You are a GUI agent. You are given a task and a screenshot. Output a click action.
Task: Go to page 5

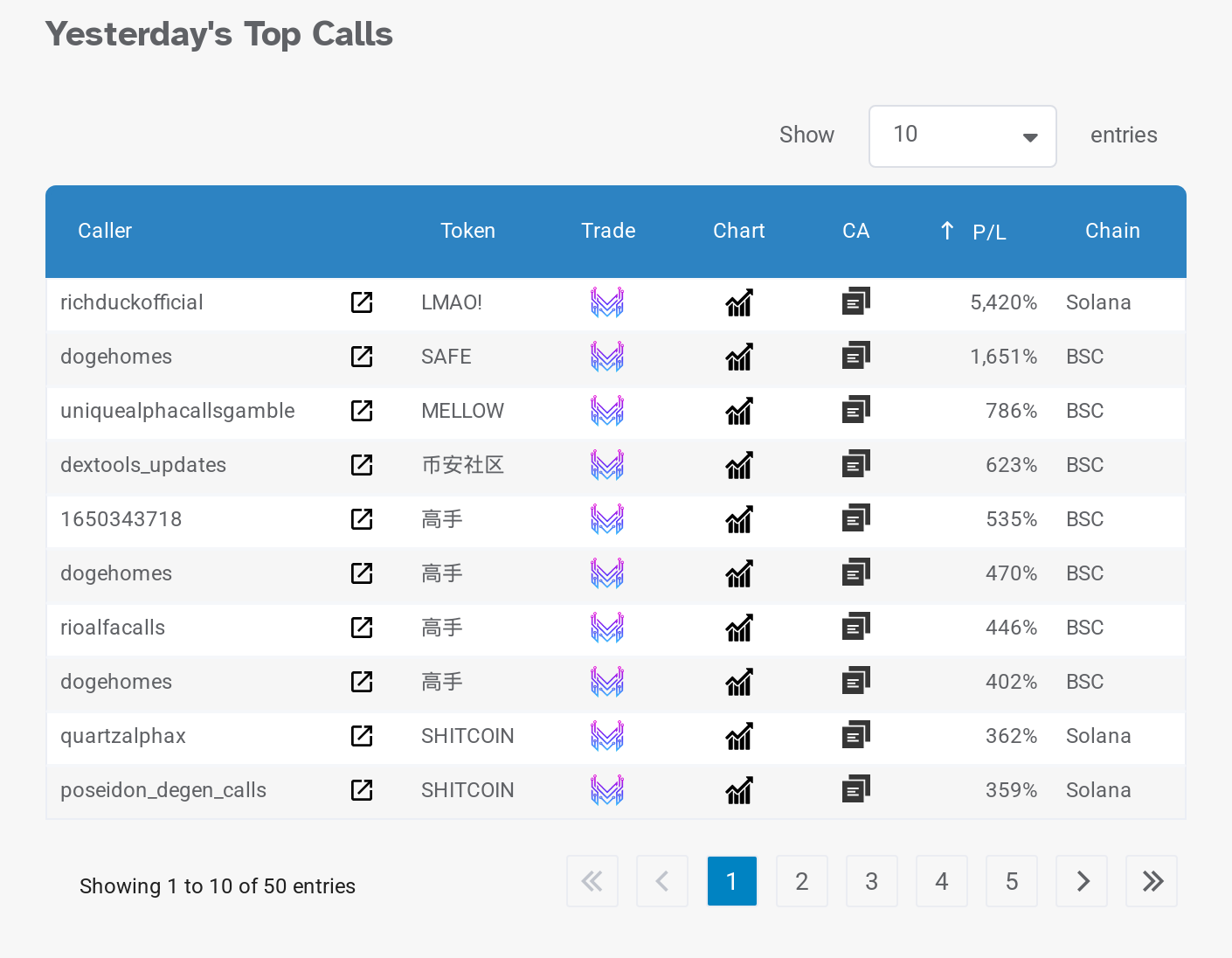[x=1011, y=881]
